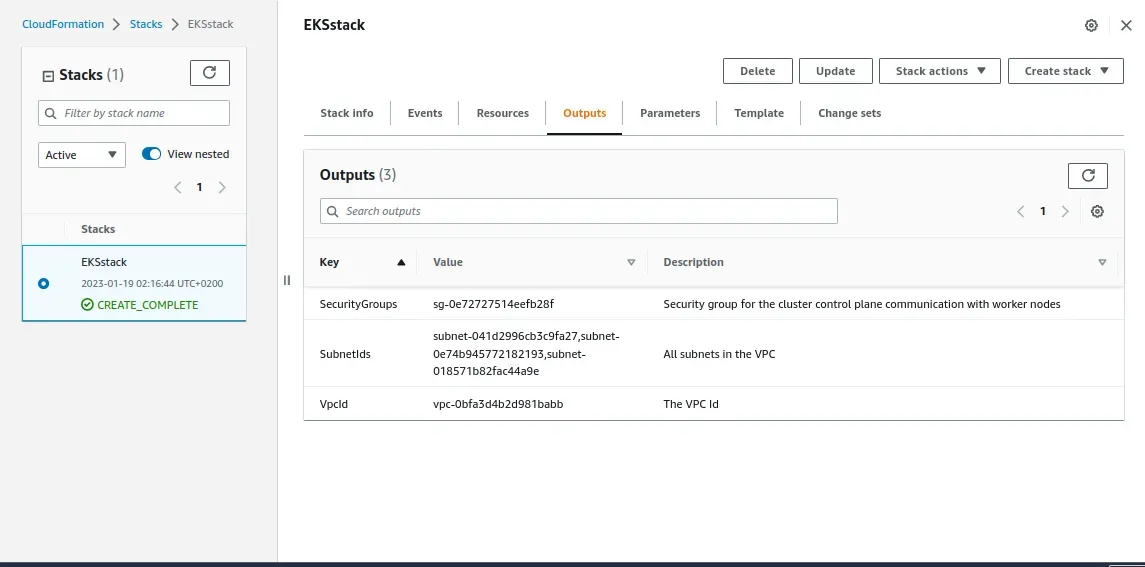Expand the Create stack dropdown
Image resolution: width=1145 pixels, height=567 pixels.
tap(1066, 71)
